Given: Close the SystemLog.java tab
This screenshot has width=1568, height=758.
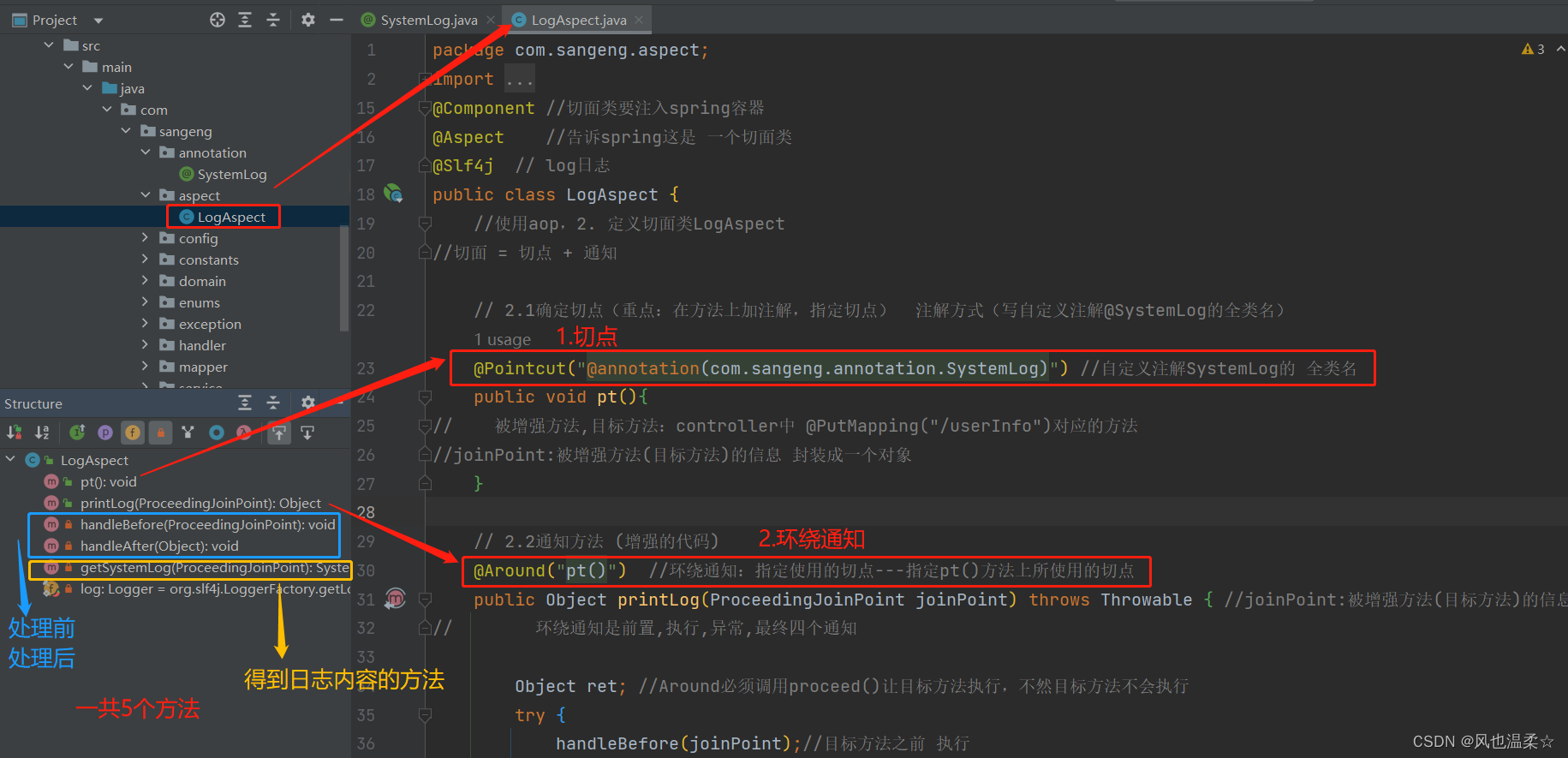Looking at the screenshot, I should tap(490, 20).
